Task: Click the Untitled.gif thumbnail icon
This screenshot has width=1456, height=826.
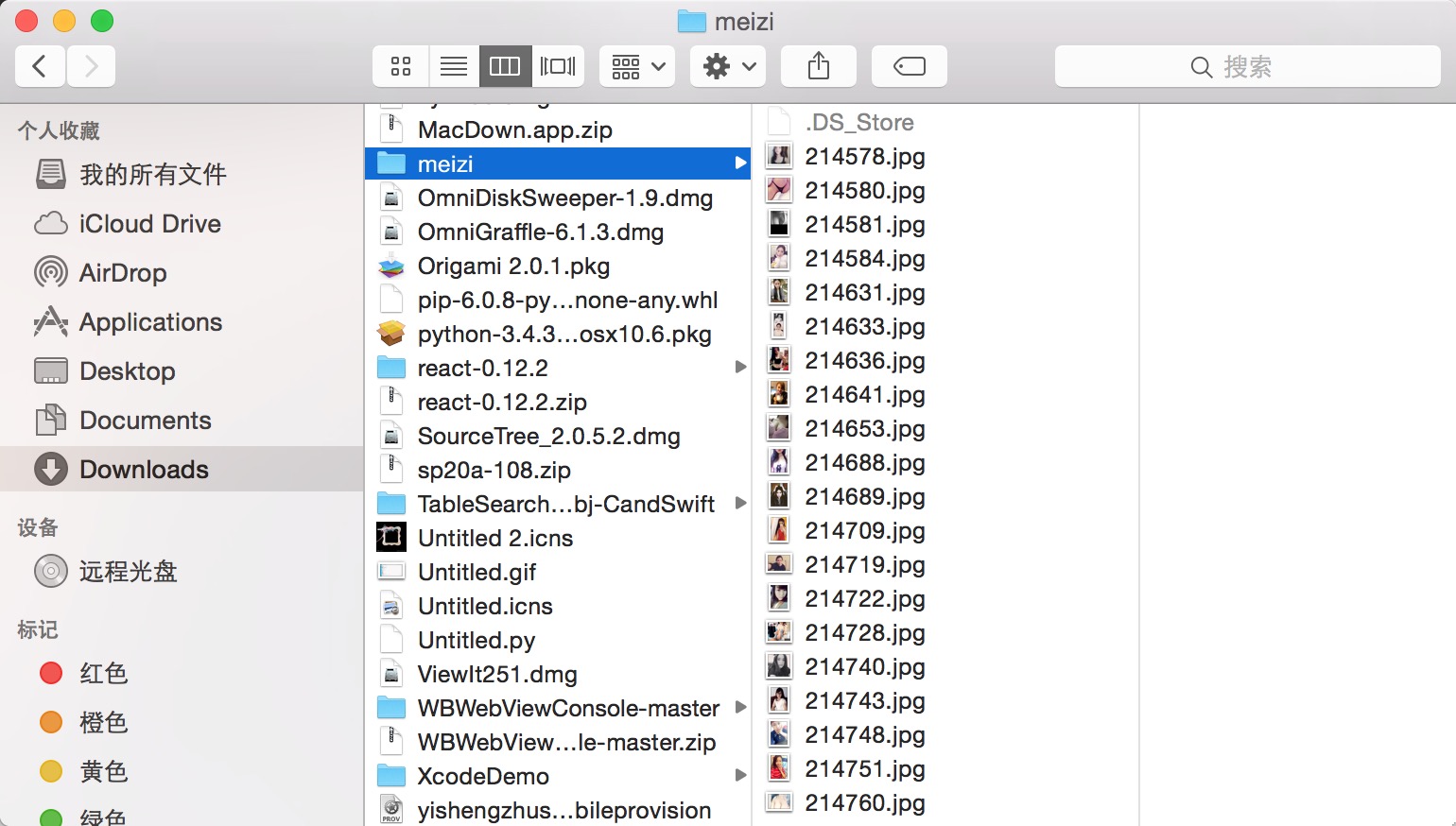Action: click(391, 572)
